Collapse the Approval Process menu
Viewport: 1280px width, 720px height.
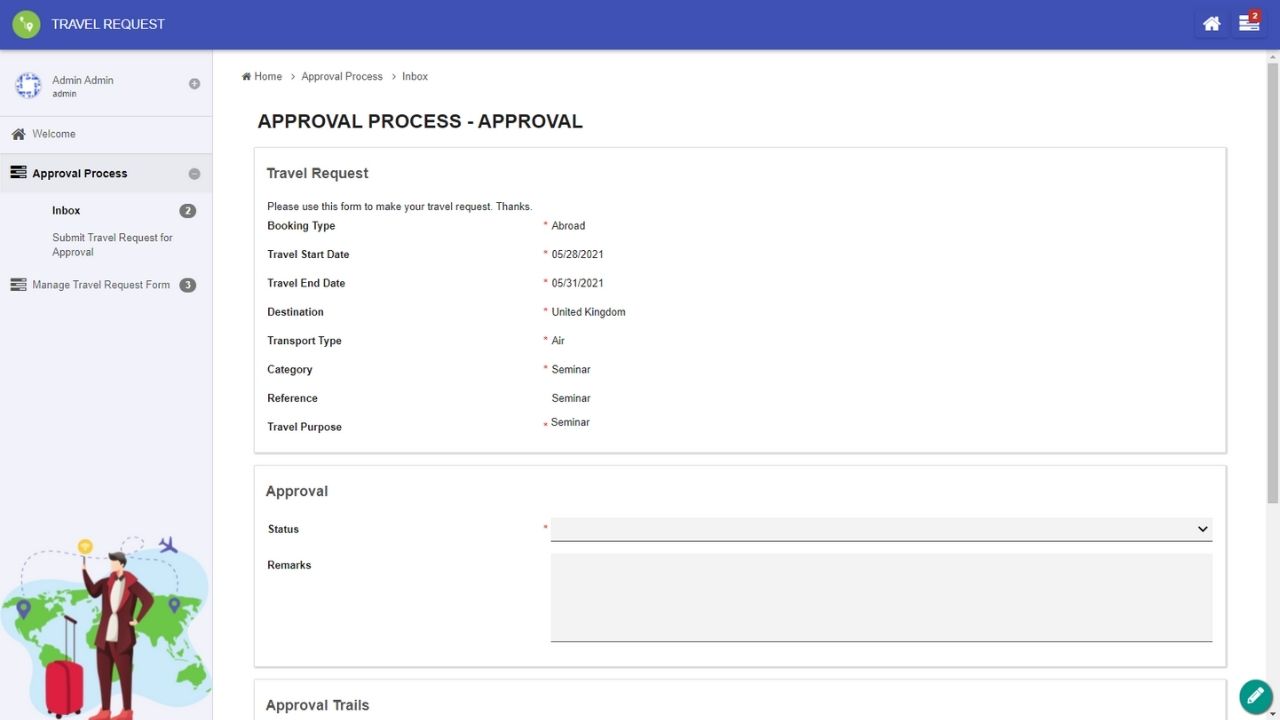pos(194,174)
